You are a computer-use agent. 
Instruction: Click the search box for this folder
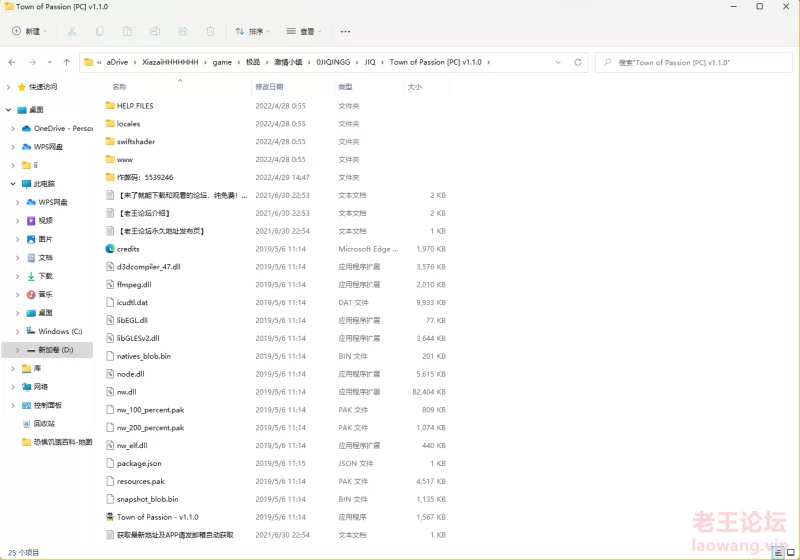click(x=693, y=62)
